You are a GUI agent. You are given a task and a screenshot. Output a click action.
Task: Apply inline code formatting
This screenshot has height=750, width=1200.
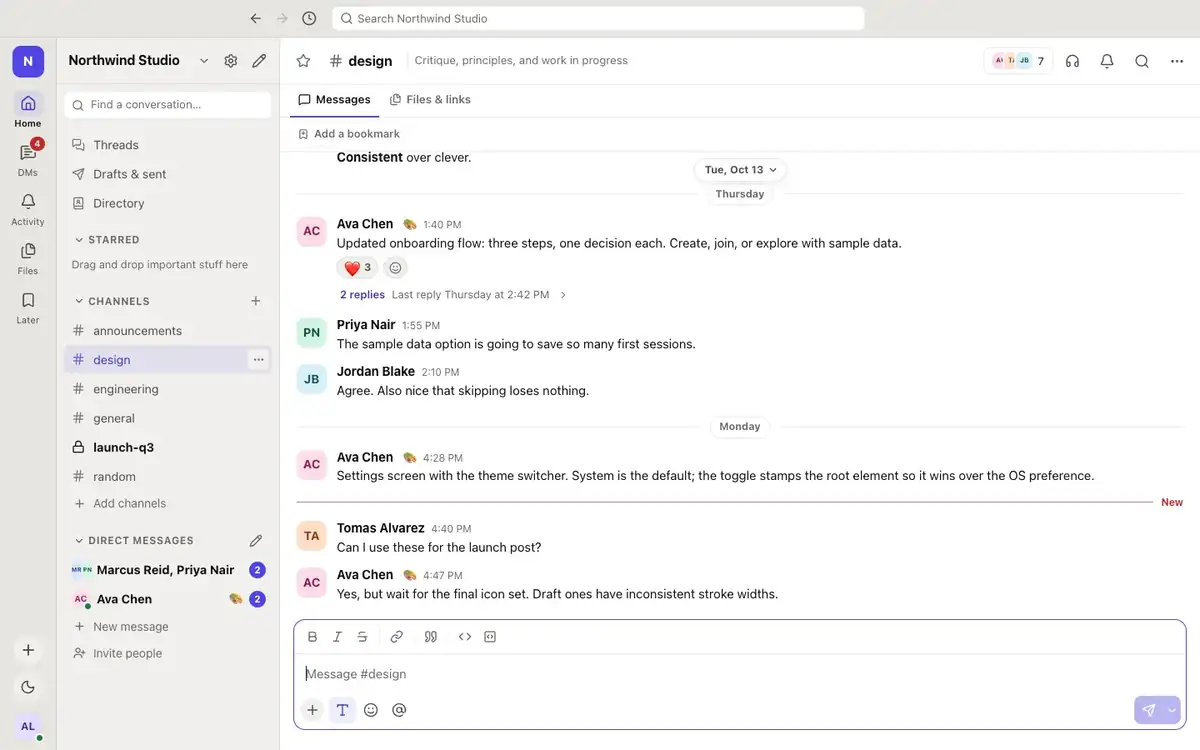click(x=464, y=637)
